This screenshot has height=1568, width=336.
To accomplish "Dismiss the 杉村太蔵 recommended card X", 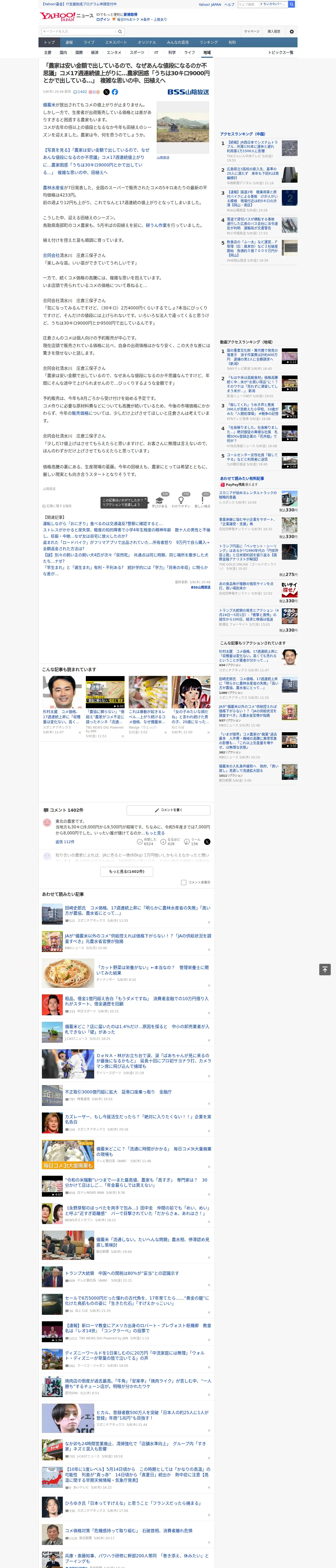I will [x=79, y=732].
